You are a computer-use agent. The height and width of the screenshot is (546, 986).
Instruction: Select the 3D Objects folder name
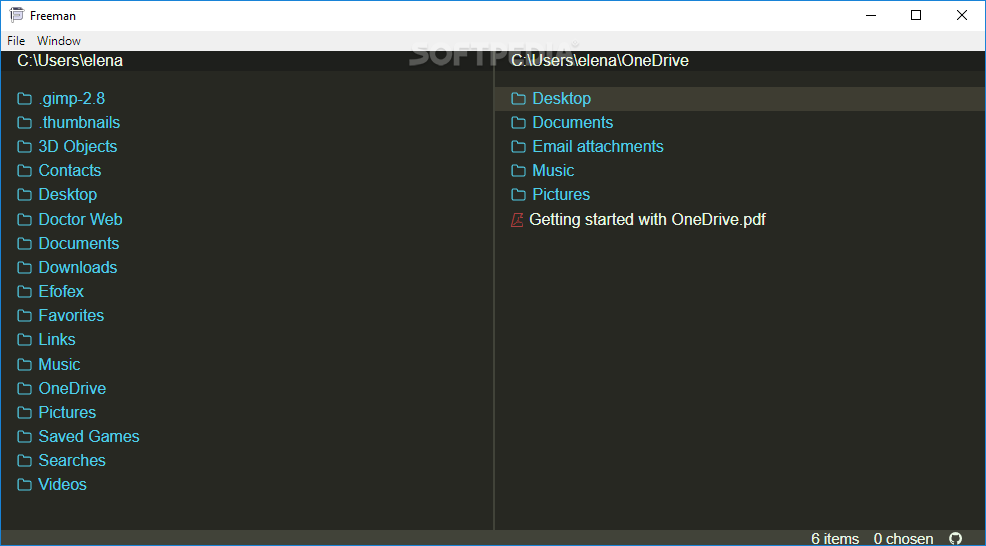pyautogui.click(x=78, y=147)
